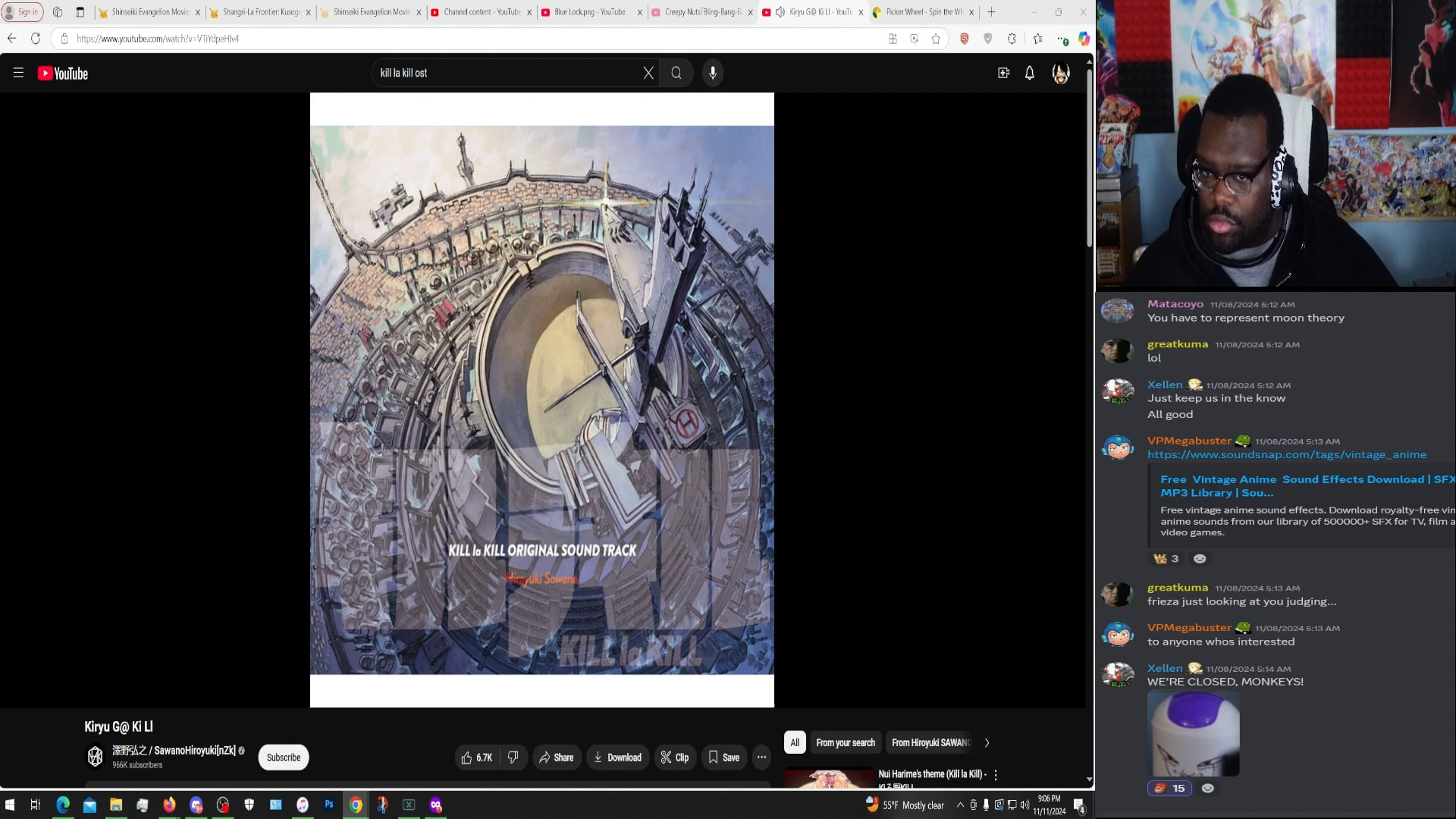Go back in the browser
Screen dimensions: 1456x819
[11, 39]
